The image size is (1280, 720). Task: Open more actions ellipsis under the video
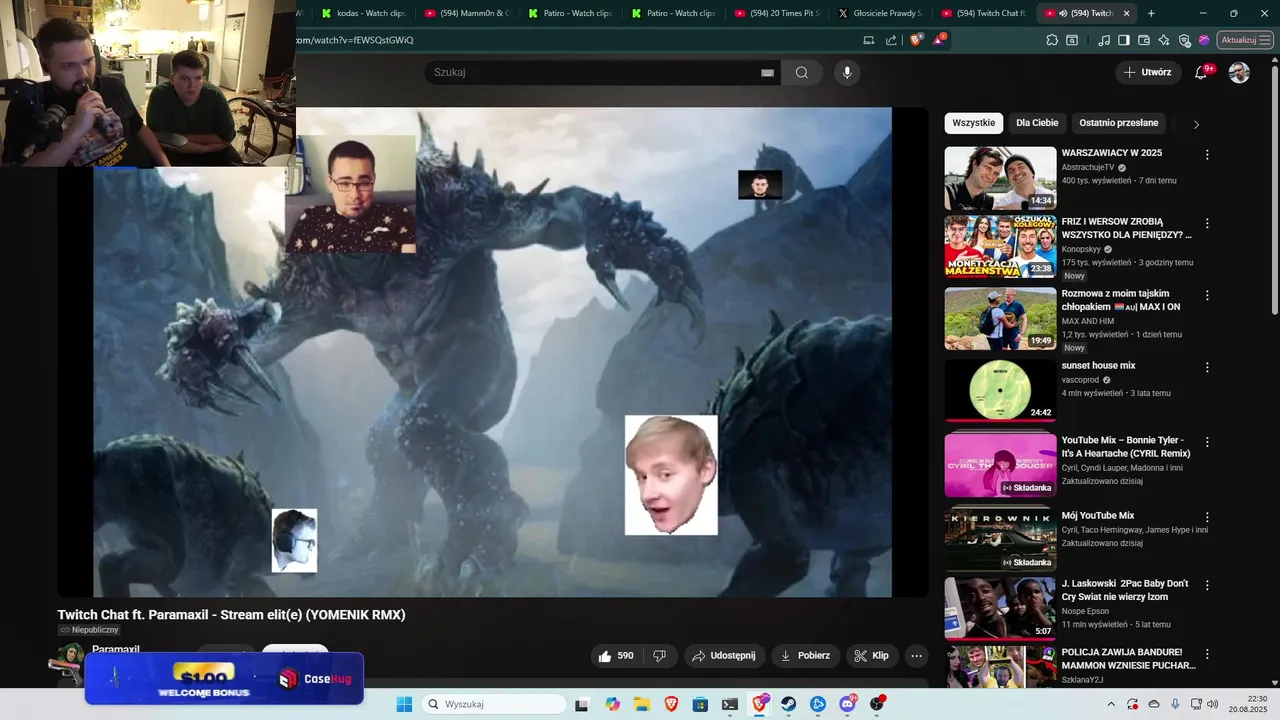916,656
